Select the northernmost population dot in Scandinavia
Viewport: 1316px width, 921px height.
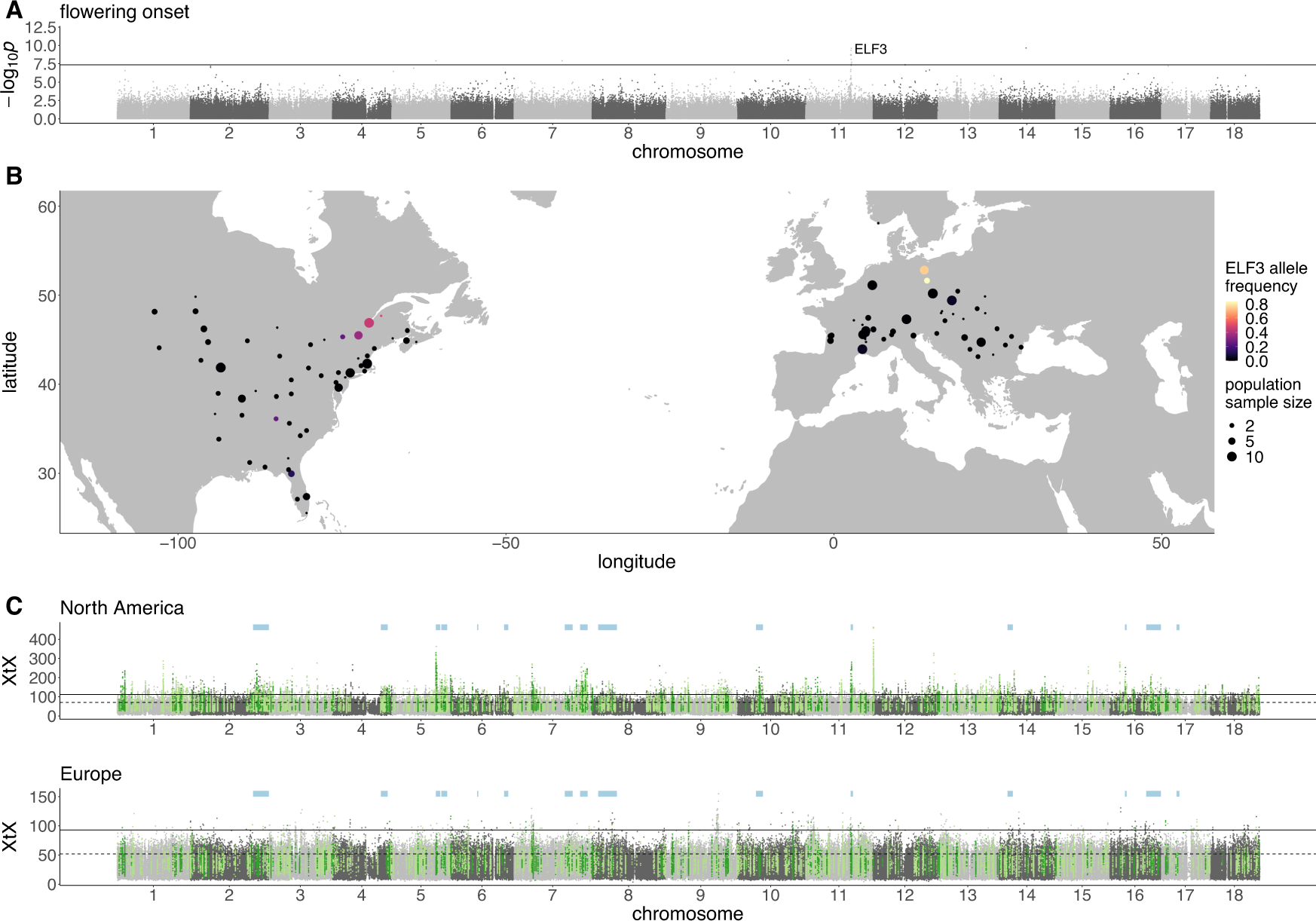(x=878, y=223)
